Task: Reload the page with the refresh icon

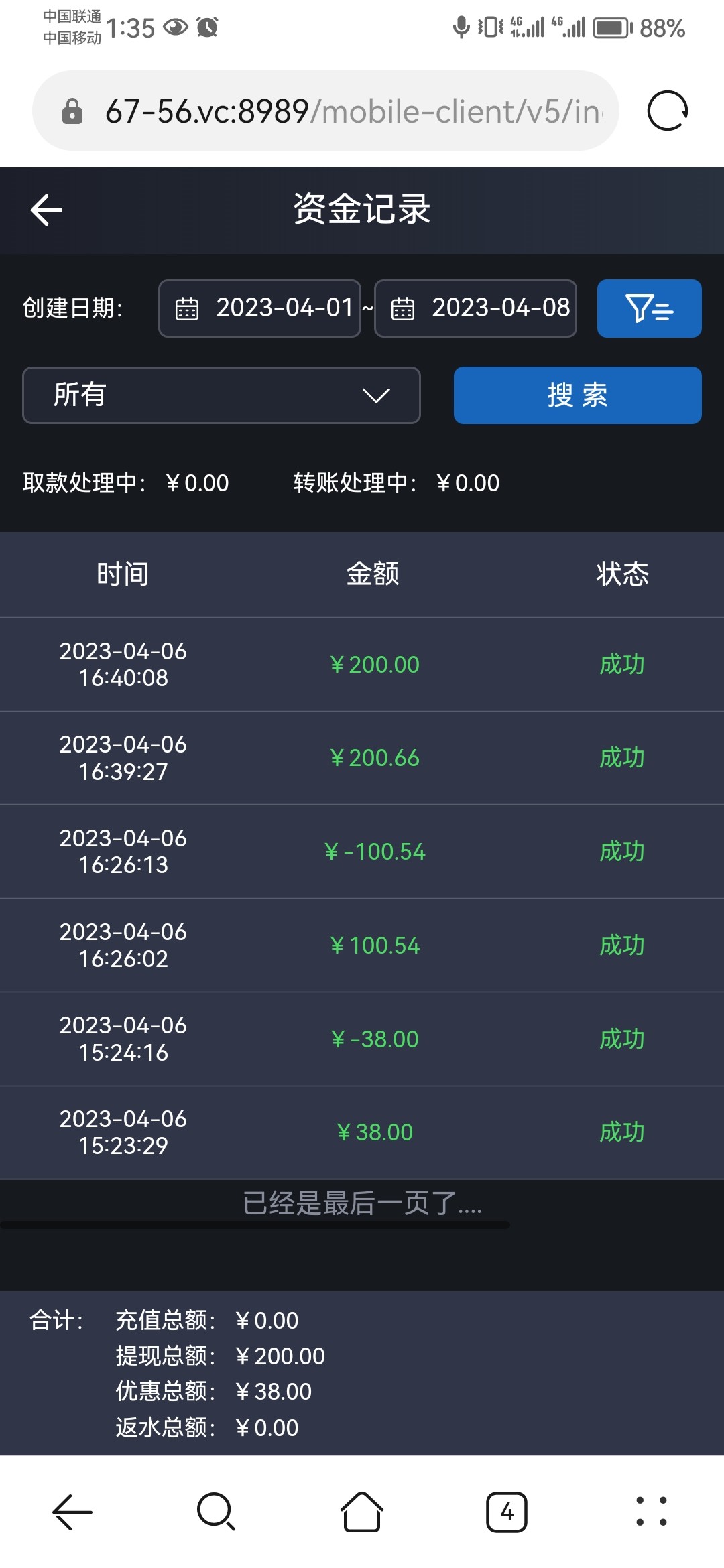Action: pos(667,111)
